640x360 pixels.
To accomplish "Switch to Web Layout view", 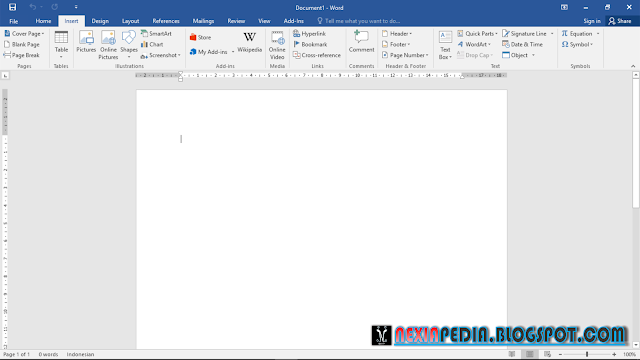I will tap(547, 354).
